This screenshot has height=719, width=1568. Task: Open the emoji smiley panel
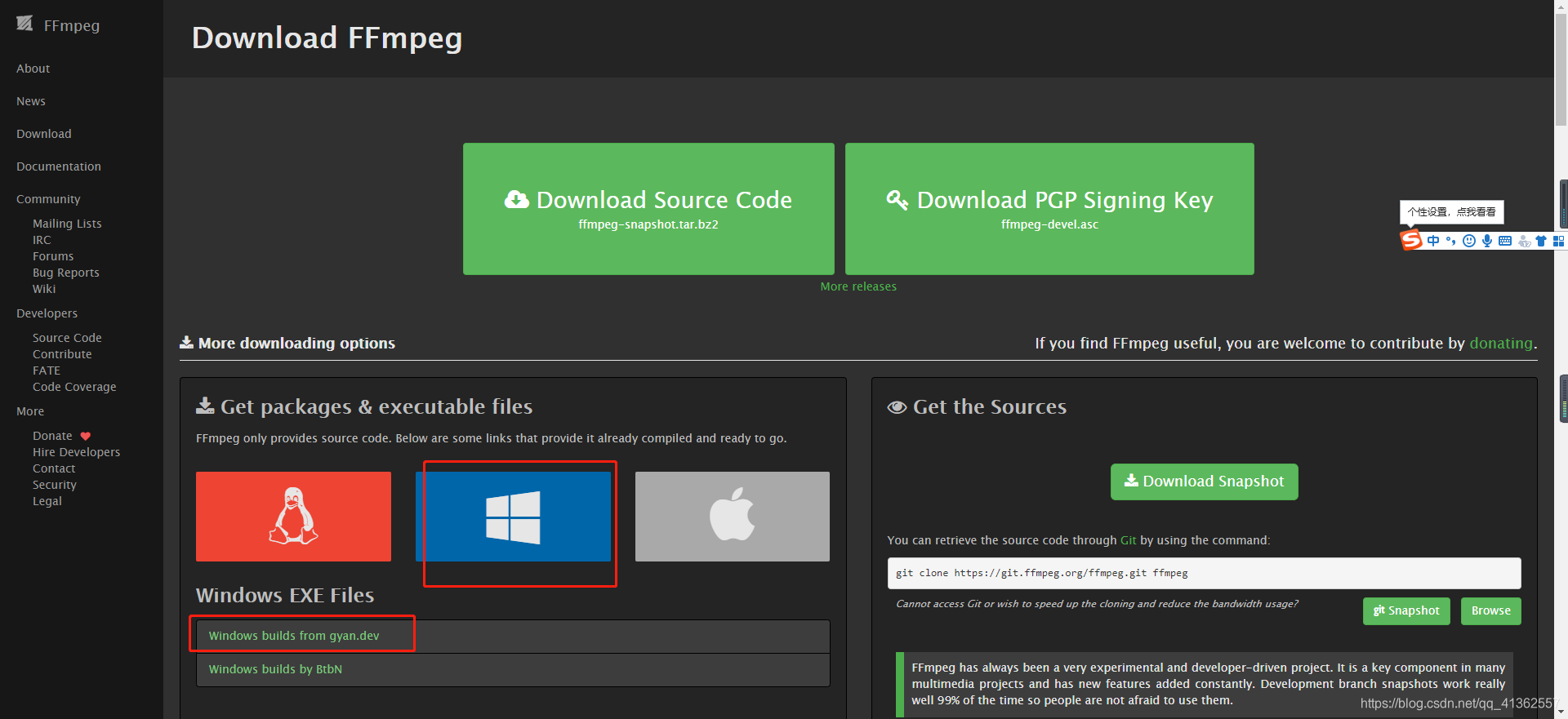[1469, 241]
